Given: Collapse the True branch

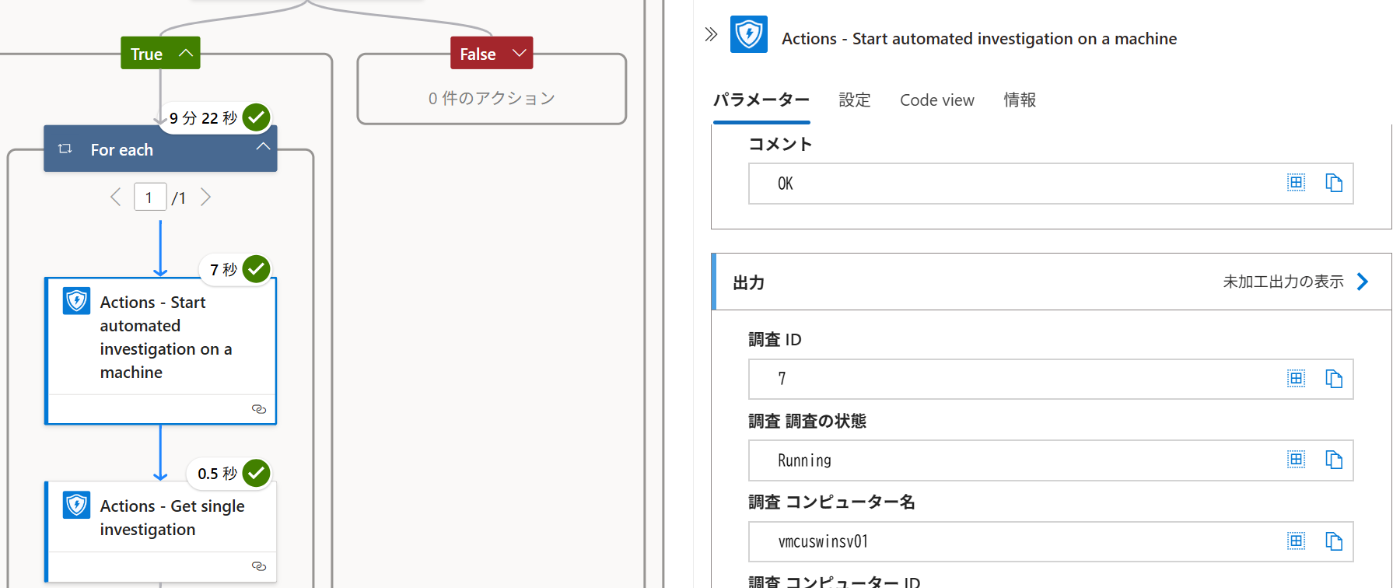Looking at the screenshot, I should click(x=186, y=53).
